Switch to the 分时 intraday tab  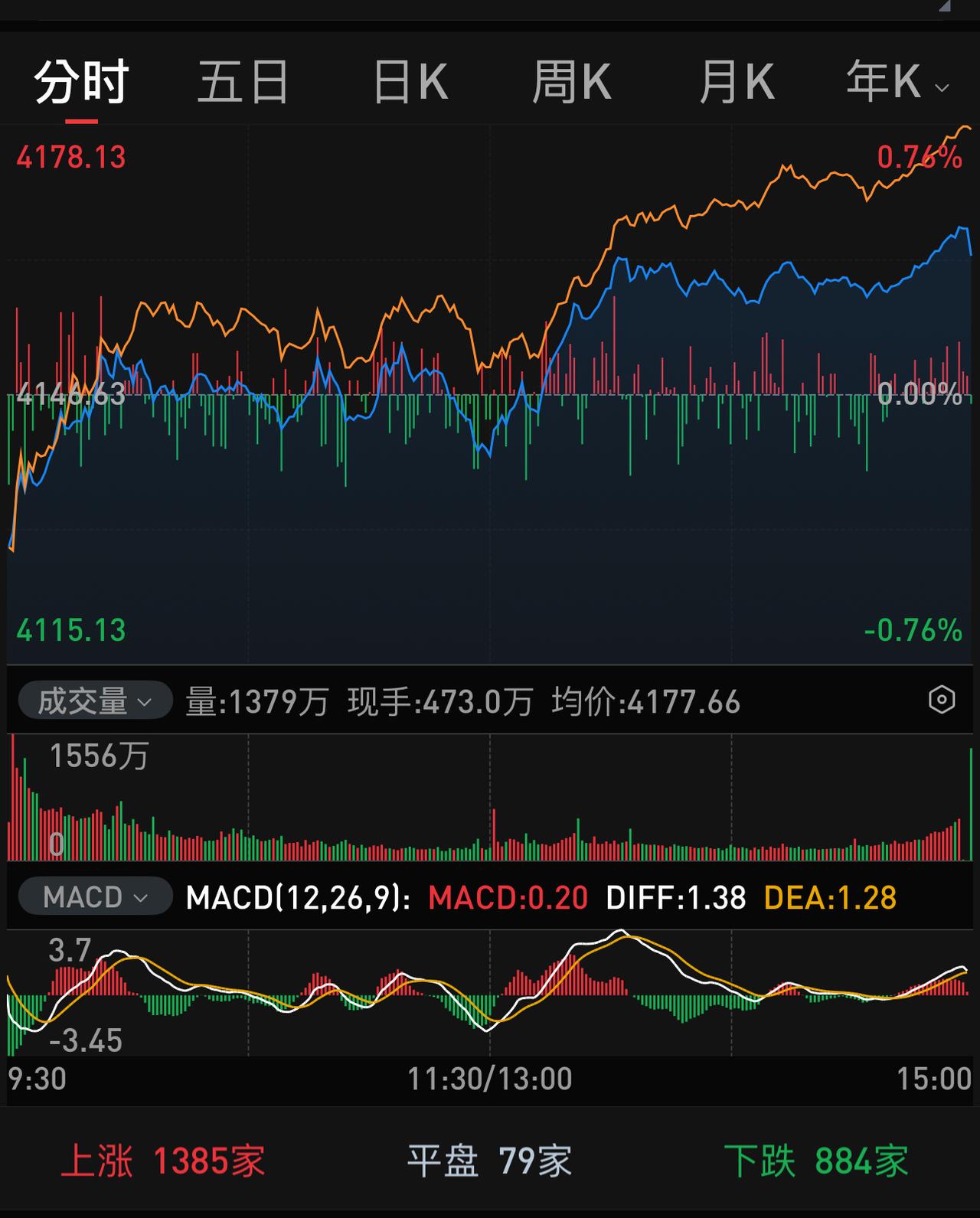click(x=81, y=82)
